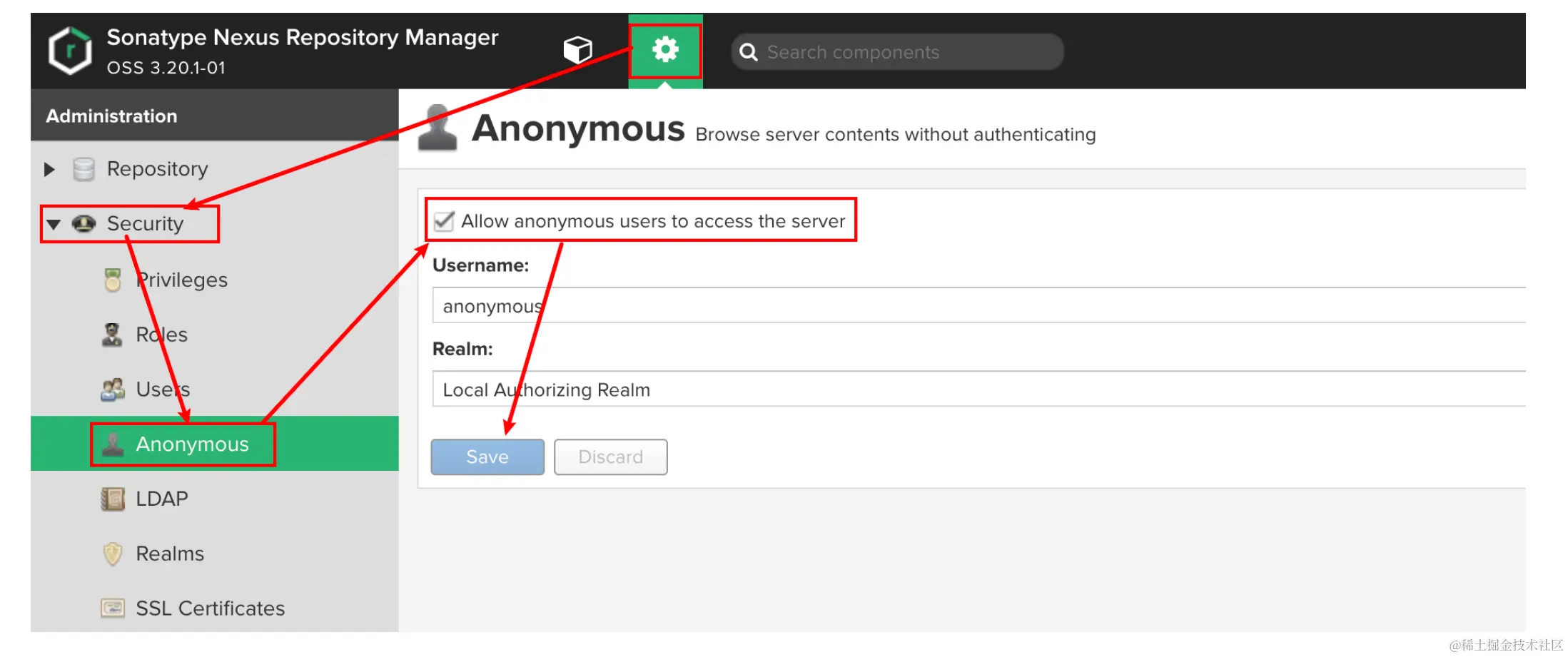Open the Roles menu item
The height and width of the screenshot is (657, 1568).
point(161,335)
